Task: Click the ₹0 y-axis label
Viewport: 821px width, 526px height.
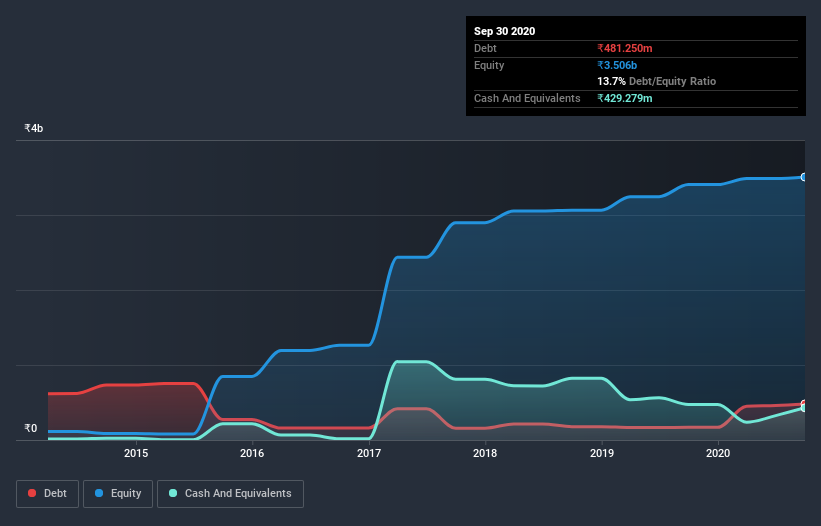Action: pyautogui.click(x=31, y=428)
